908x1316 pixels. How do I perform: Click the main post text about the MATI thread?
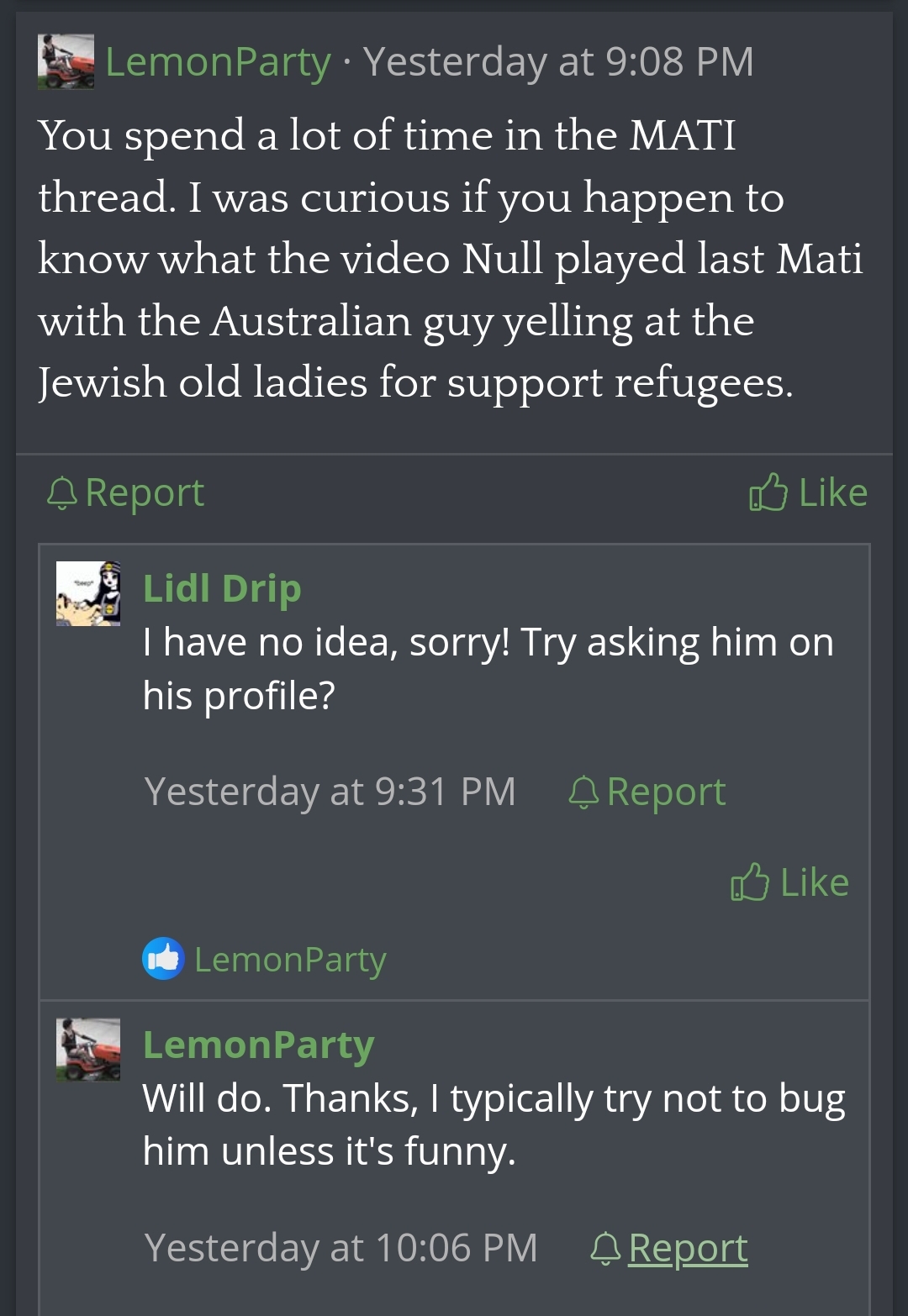(x=450, y=259)
